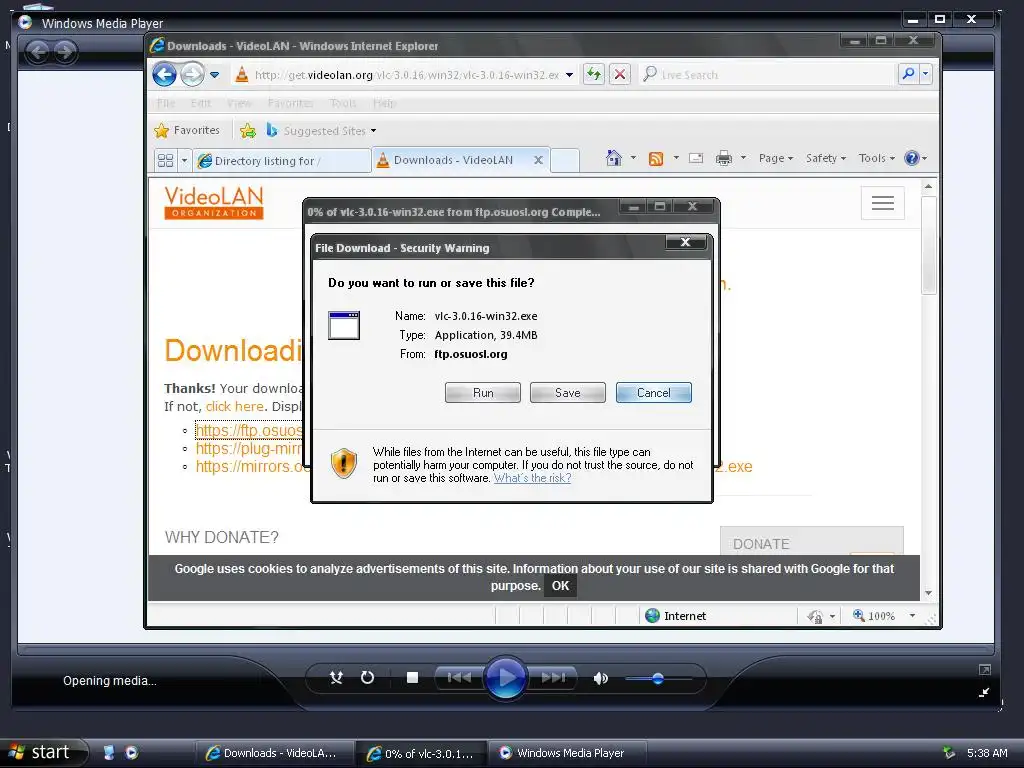This screenshot has height=768, width=1024.
Task: Open the Favorites menu in the menu bar
Action: [x=291, y=103]
